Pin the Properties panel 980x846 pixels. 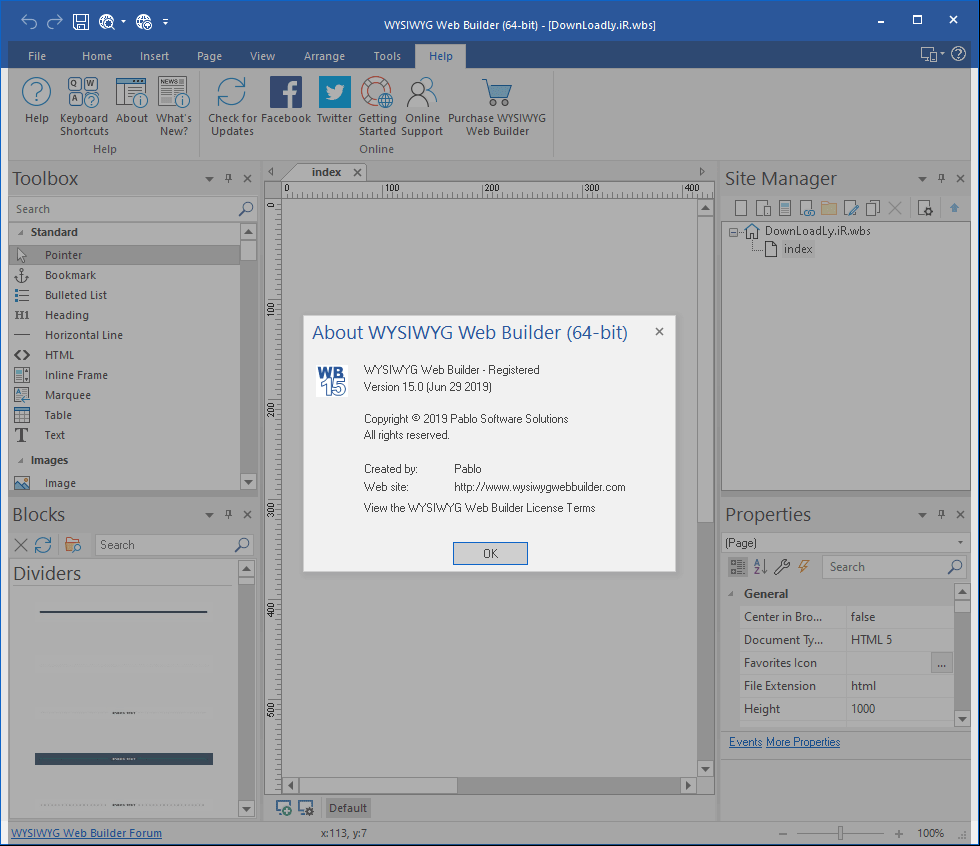coord(941,514)
